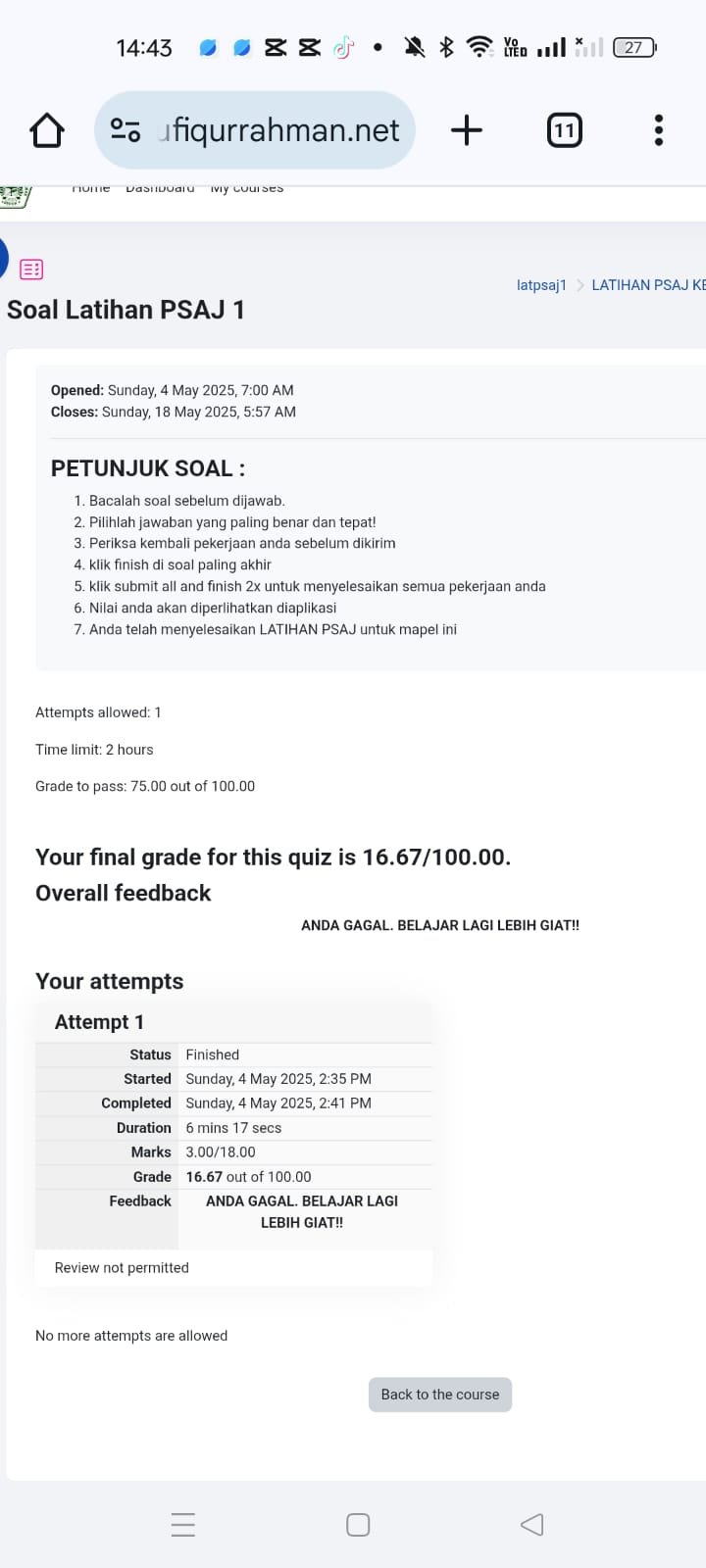Viewport: 706px width, 1568px height.
Task: Click the blue circular drawer button at left edge
Action: [x=3, y=259]
